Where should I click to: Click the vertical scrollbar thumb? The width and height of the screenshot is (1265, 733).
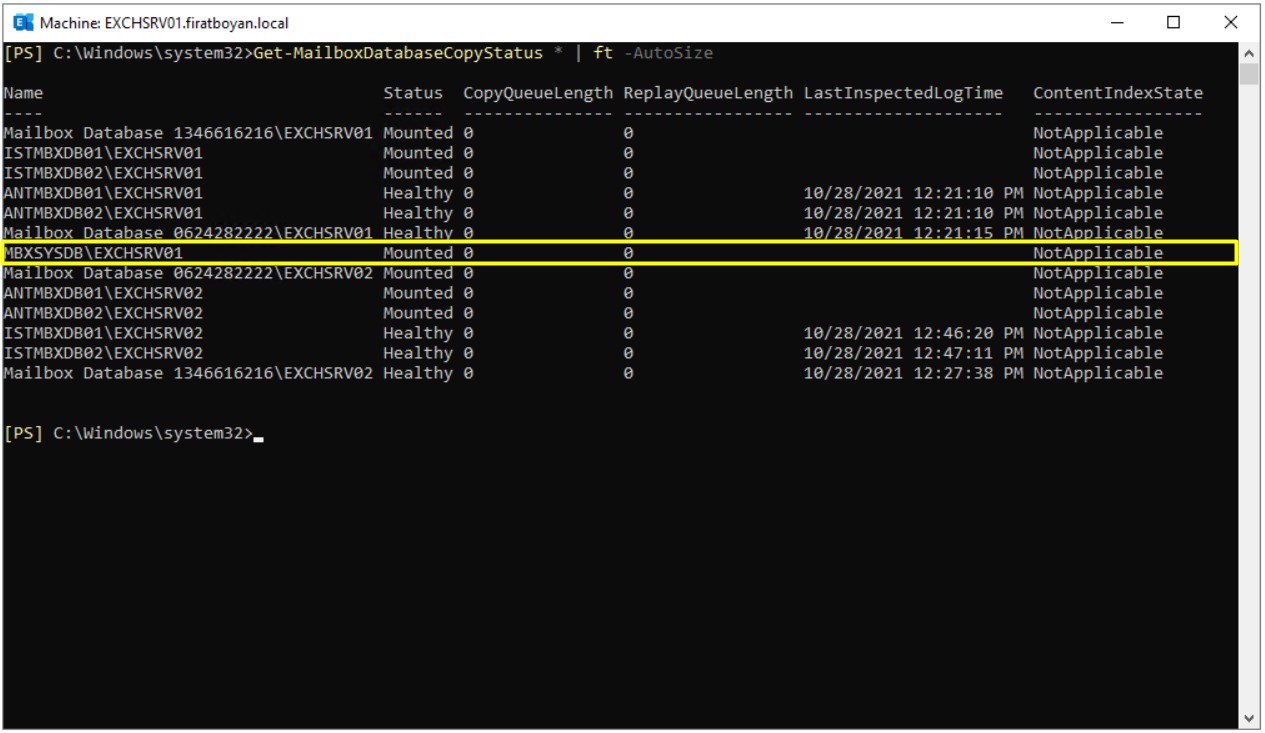click(x=1248, y=73)
